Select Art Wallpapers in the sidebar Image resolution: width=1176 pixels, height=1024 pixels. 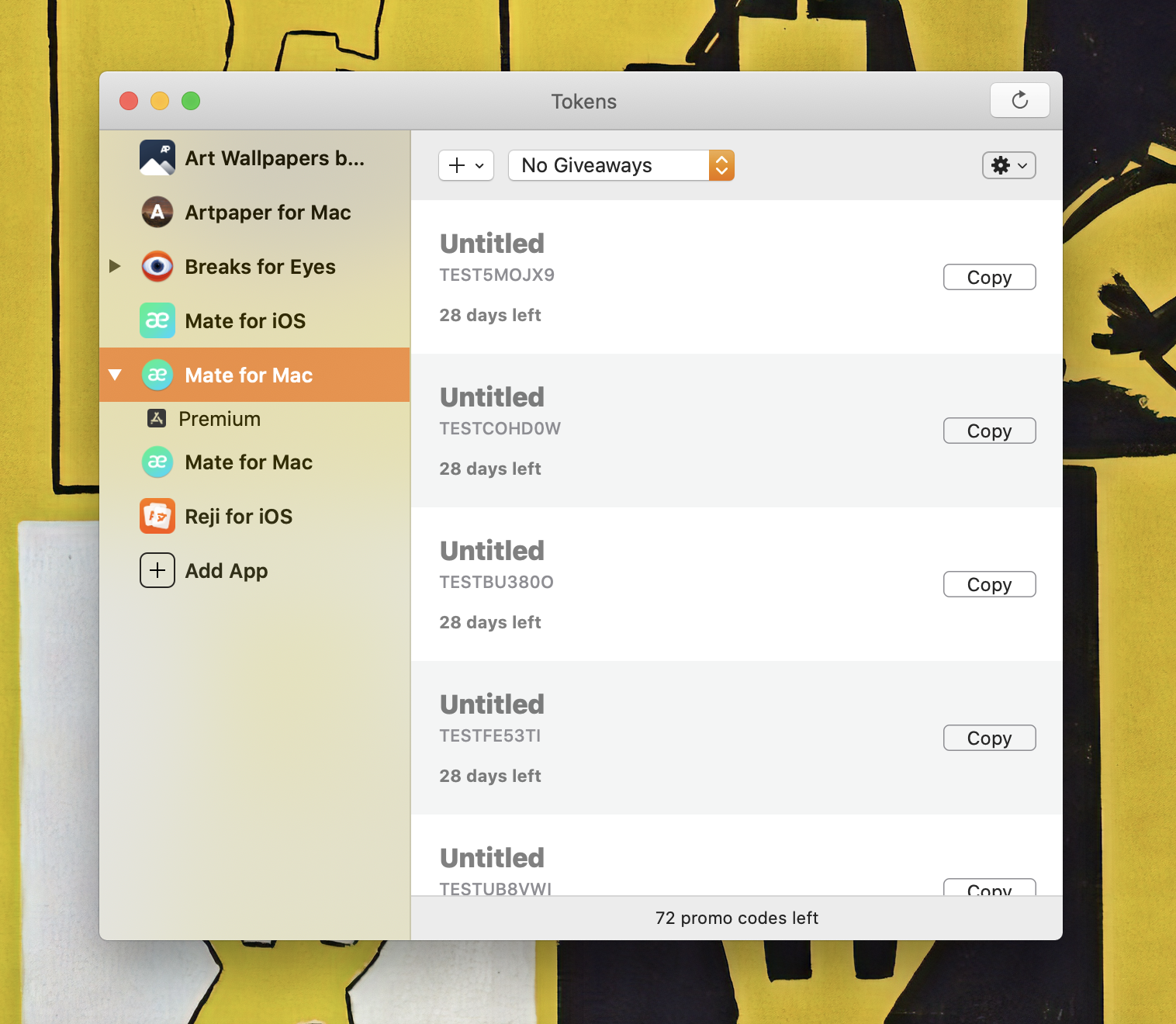tap(254, 158)
